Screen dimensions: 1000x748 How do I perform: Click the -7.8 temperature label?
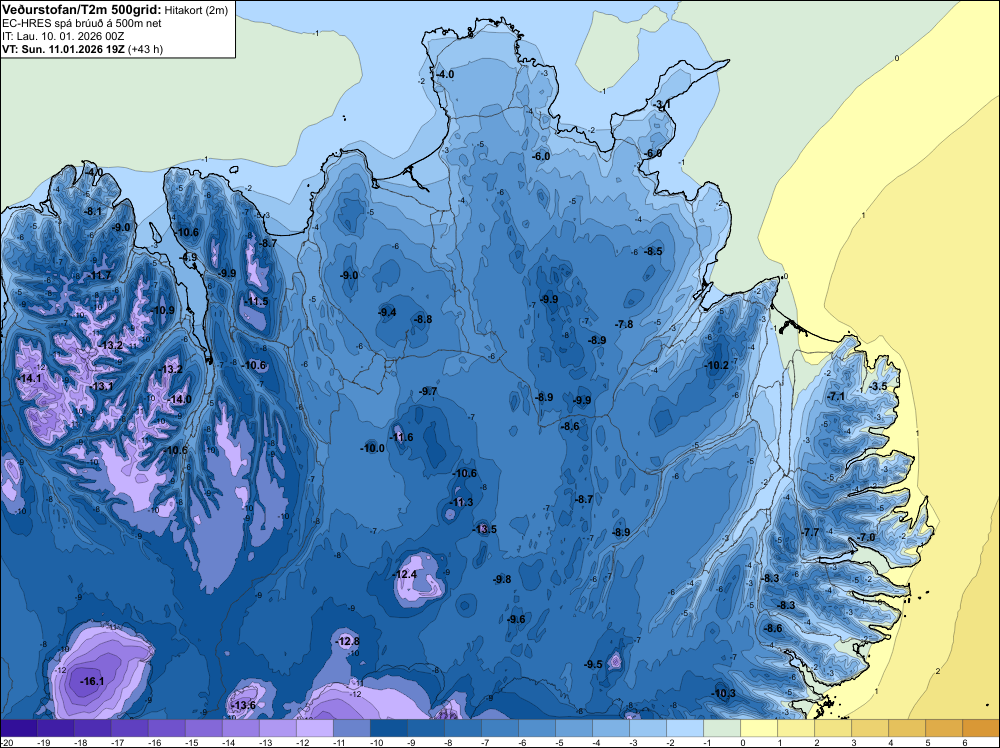624,324
